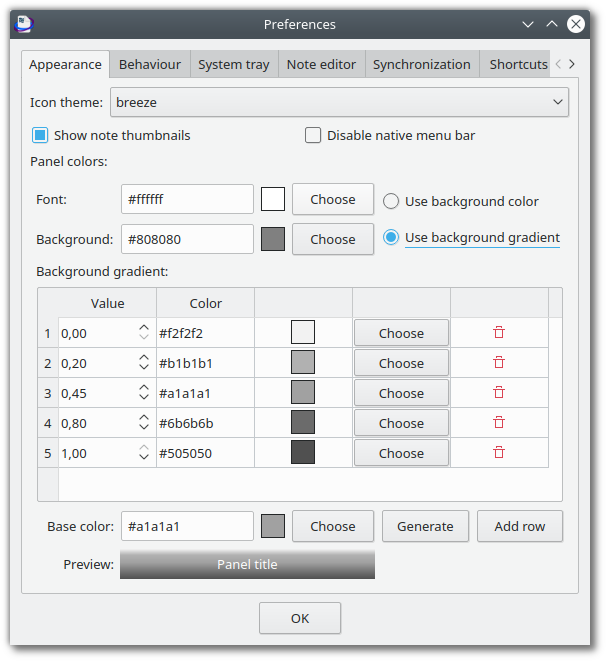Click color swatch in gradient row 5
606x661 pixels.
coord(303,452)
